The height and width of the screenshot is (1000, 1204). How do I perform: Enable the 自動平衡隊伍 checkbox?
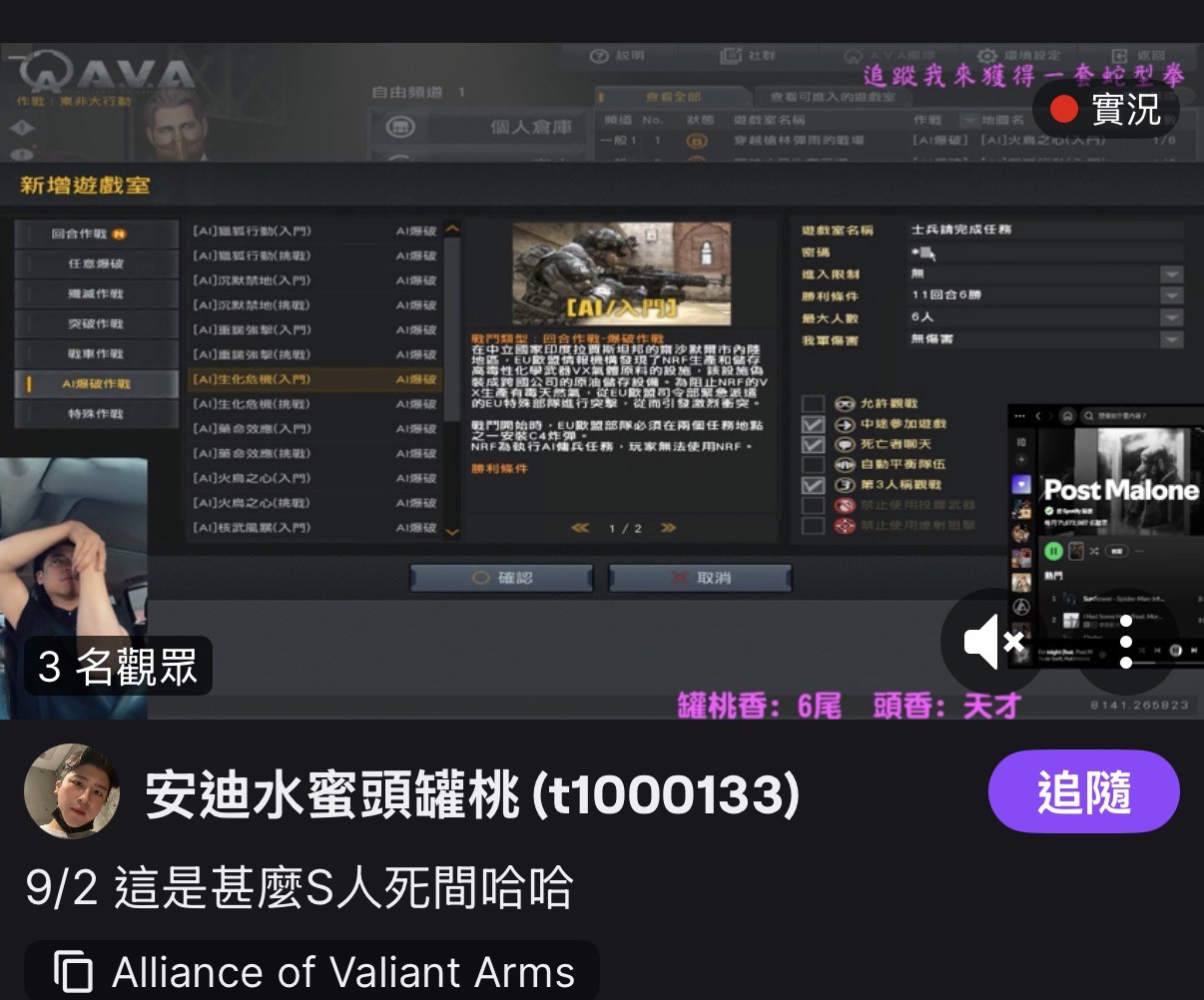[814, 464]
